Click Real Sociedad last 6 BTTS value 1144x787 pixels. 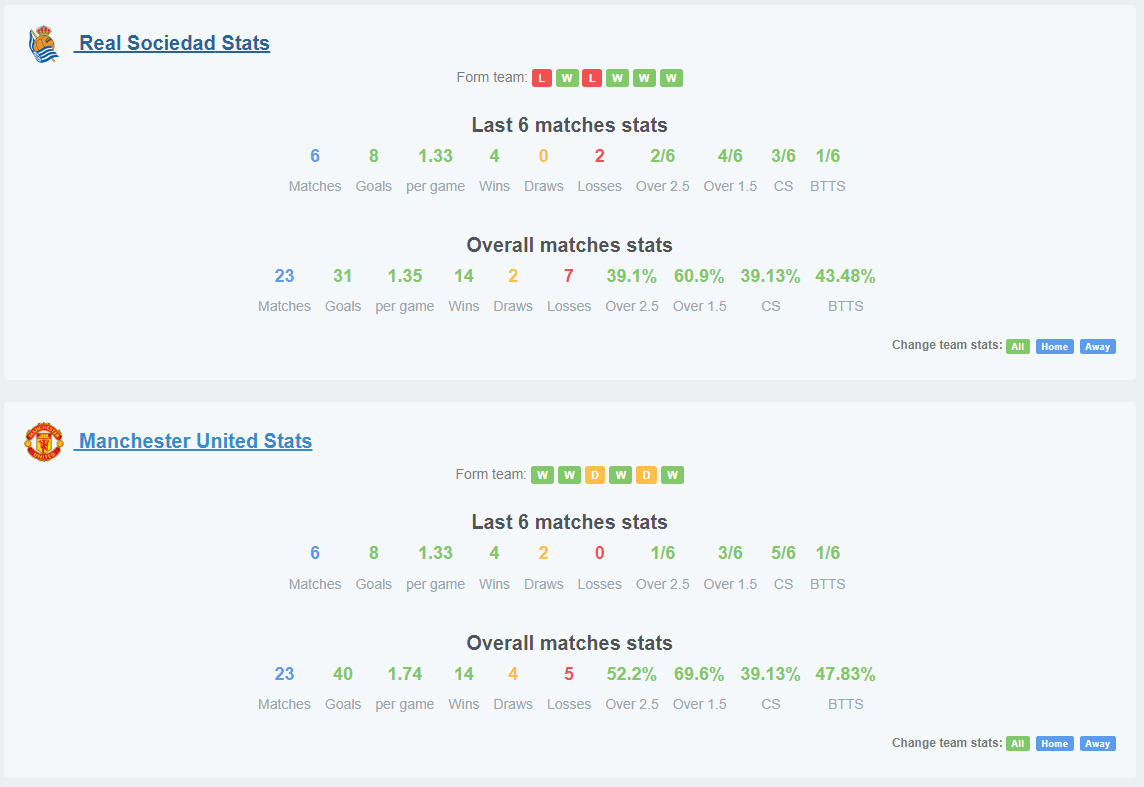(827, 156)
